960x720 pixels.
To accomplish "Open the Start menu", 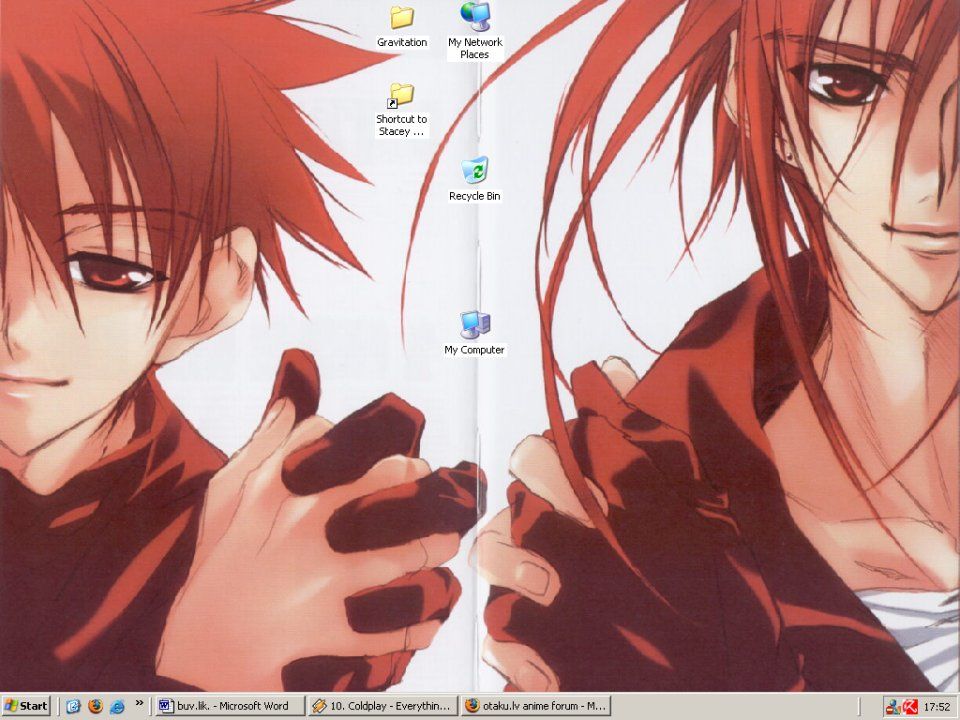I will coord(26,706).
